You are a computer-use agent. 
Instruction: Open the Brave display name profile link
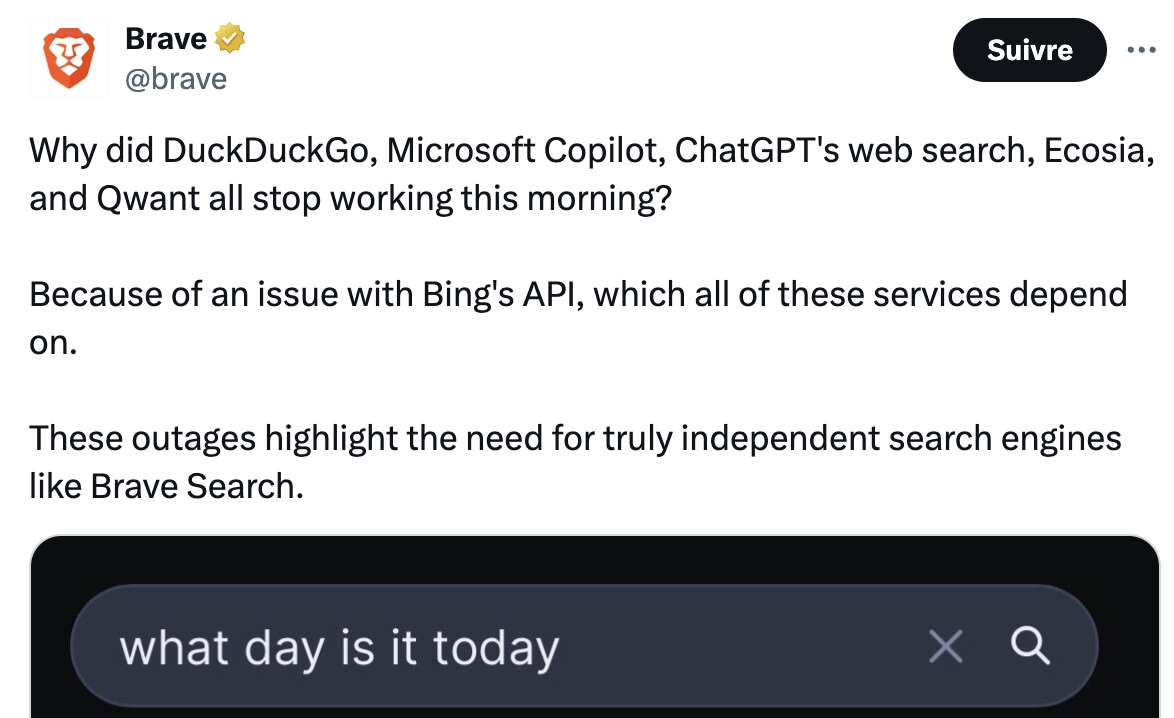165,39
